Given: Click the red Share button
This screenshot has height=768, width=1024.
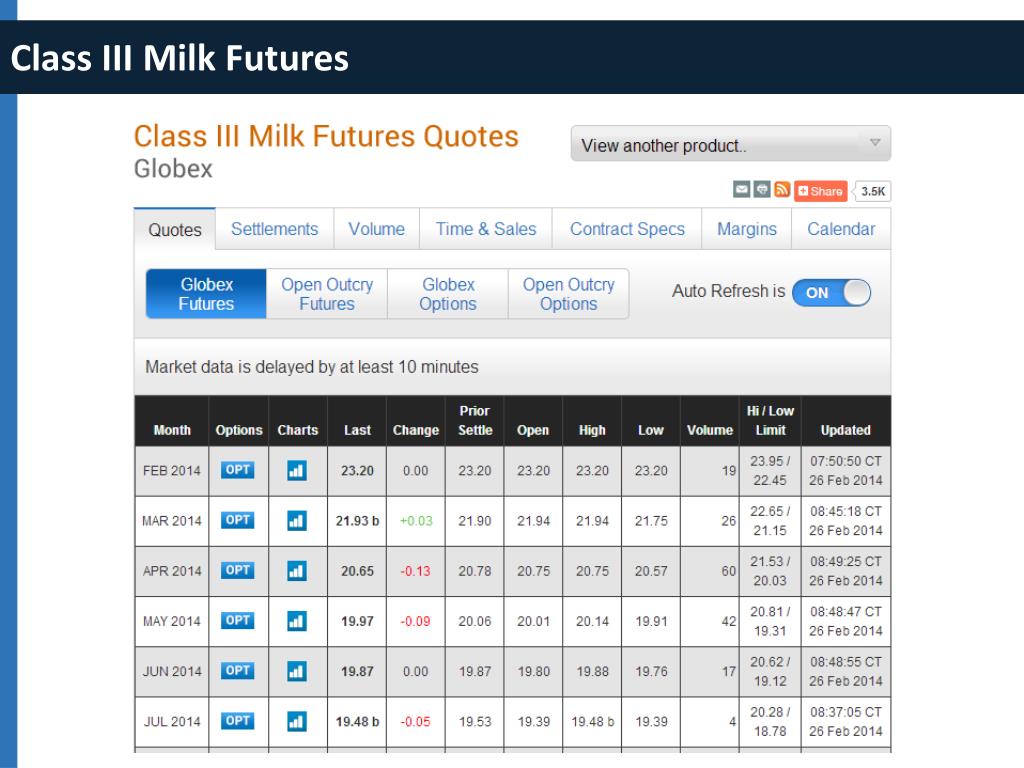Looking at the screenshot, I should coord(821,191).
